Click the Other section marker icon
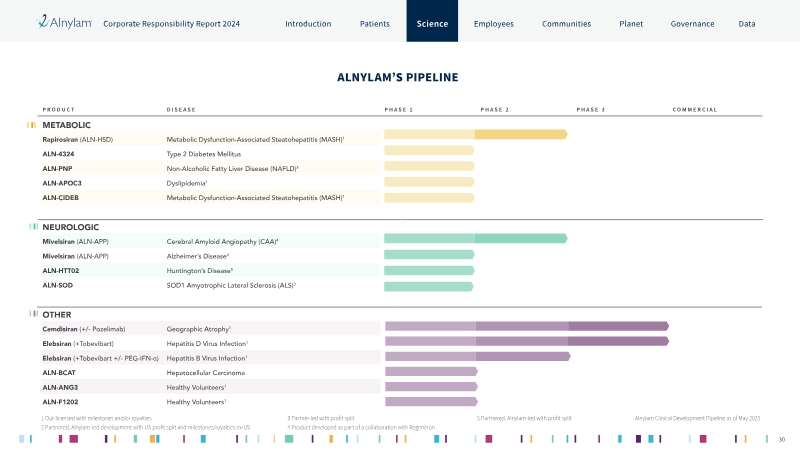Image resolution: width=800 pixels, height=450 pixels. [x=33, y=314]
